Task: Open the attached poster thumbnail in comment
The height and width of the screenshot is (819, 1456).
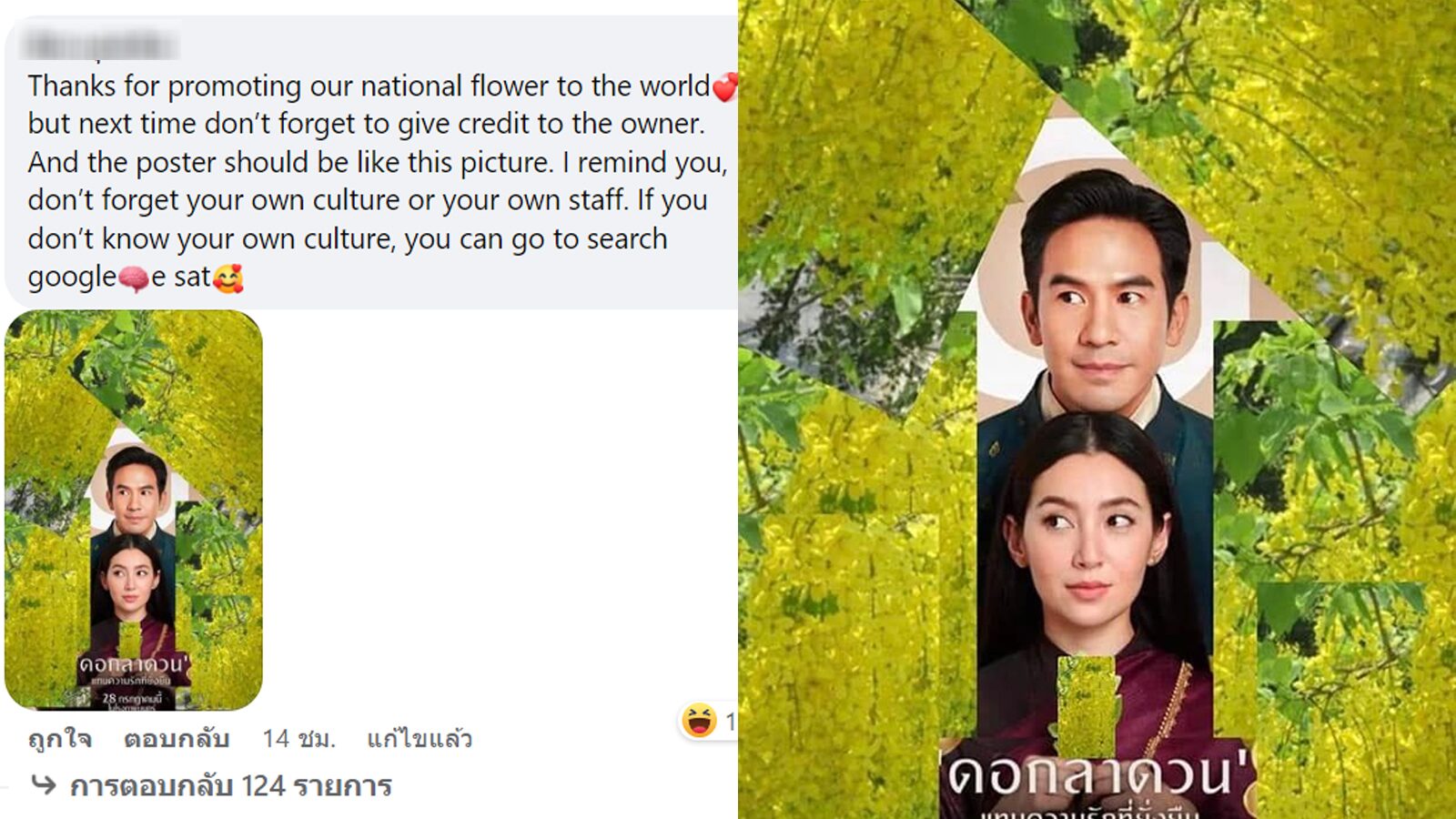Action: [134, 510]
